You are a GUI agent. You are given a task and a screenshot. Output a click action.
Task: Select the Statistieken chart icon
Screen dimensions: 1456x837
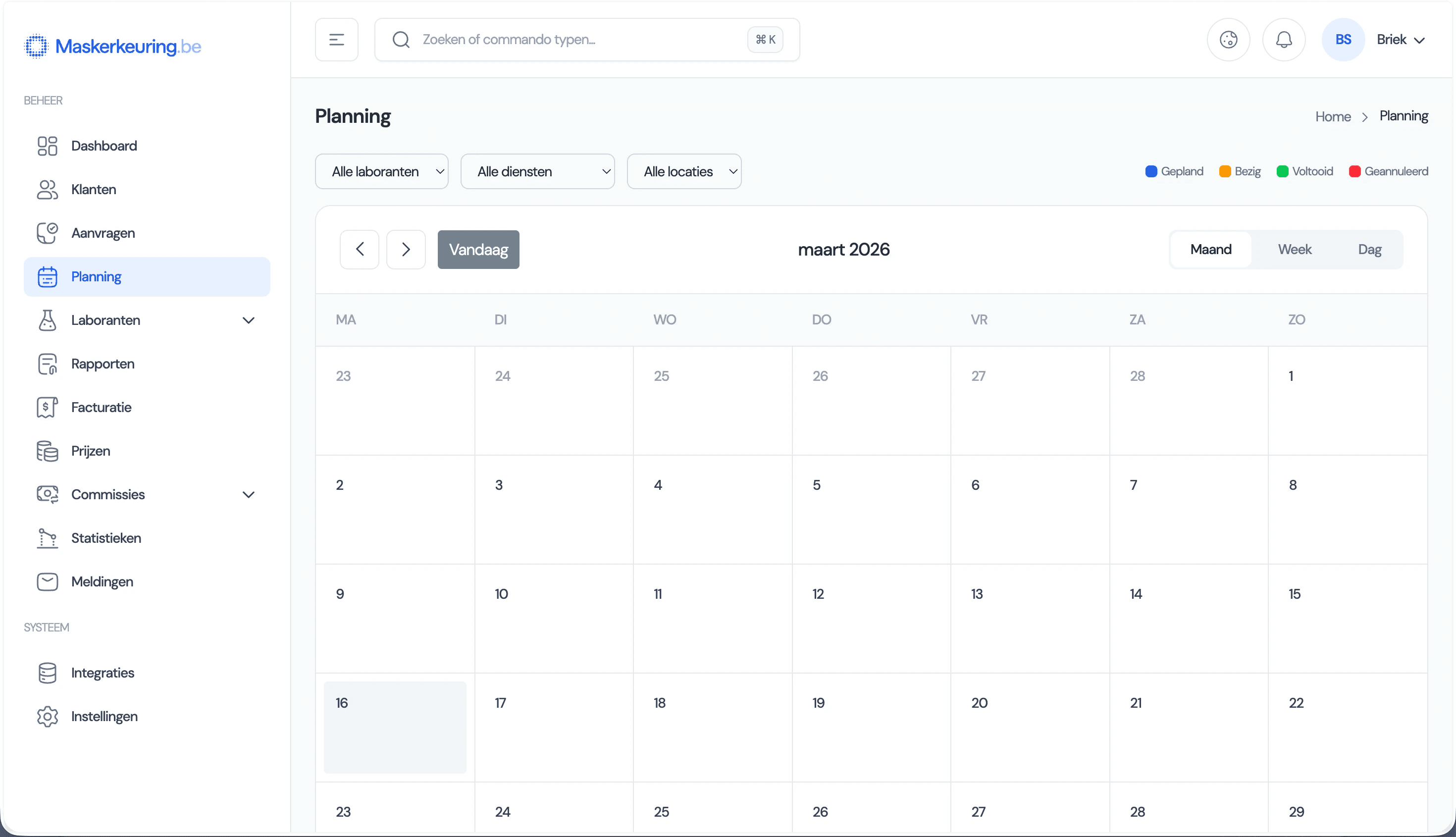coord(47,538)
